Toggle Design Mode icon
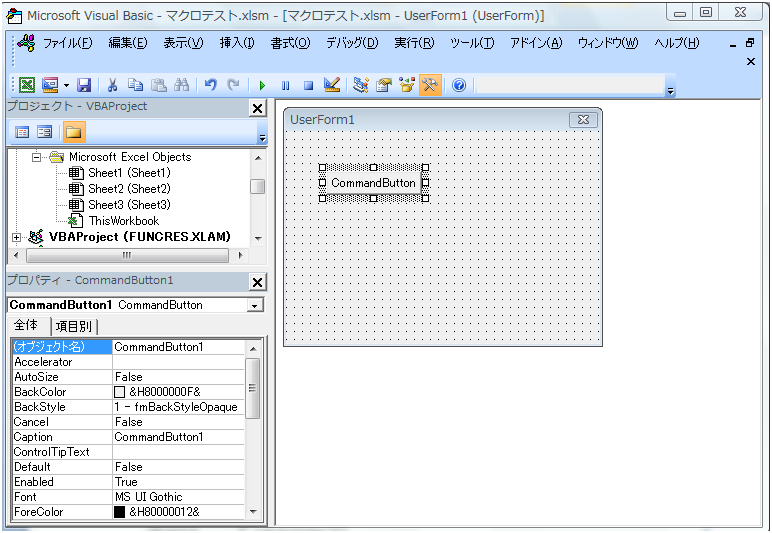 point(332,85)
